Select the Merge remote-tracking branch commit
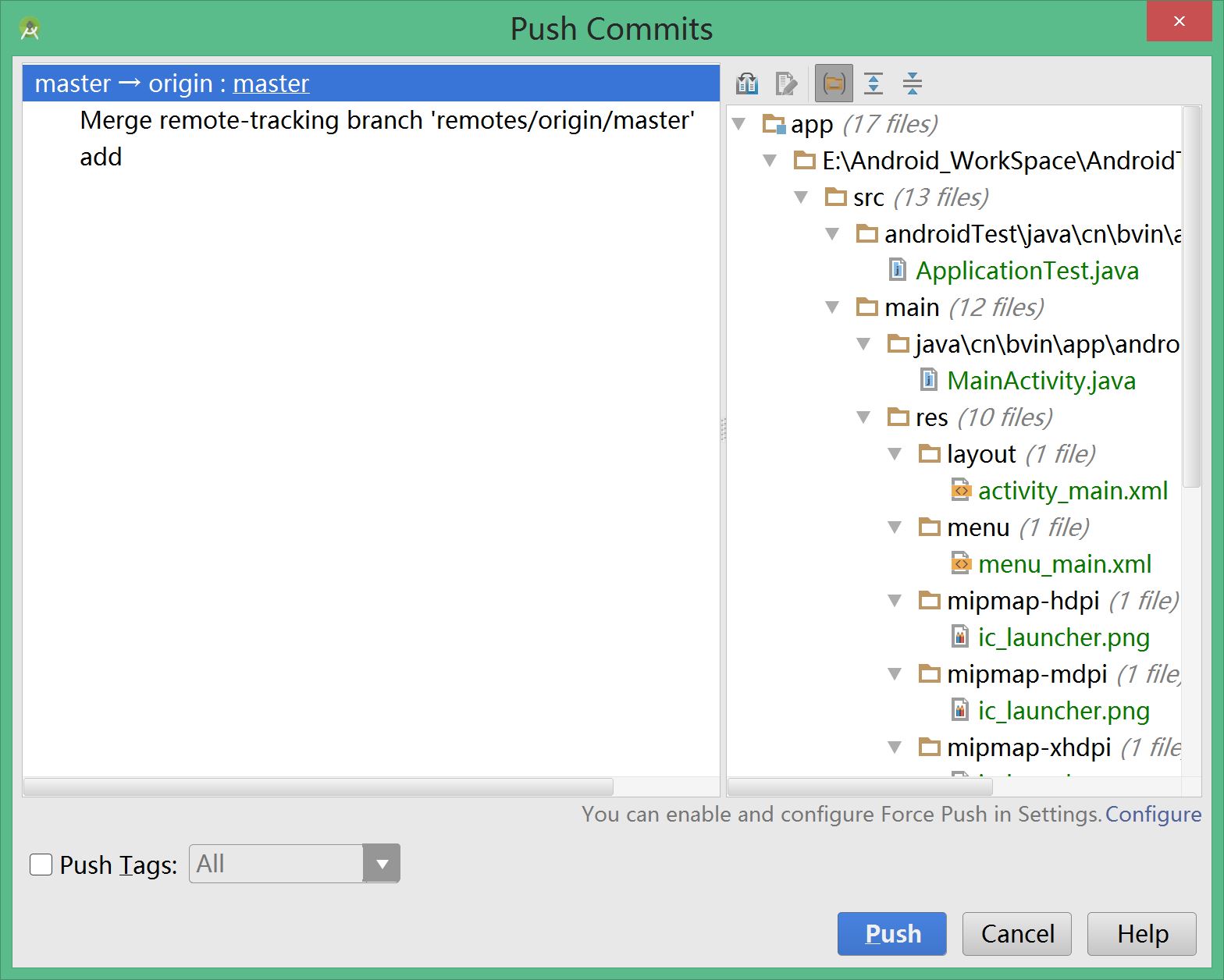 pos(386,120)
